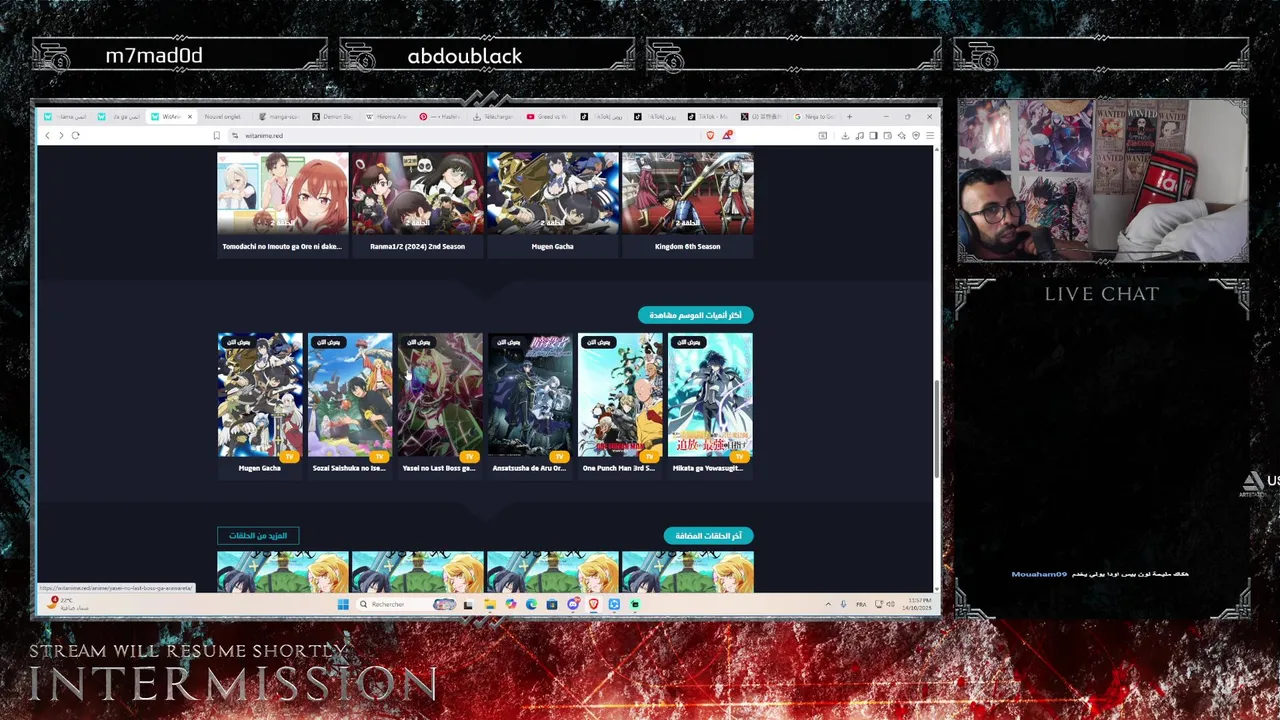Click airing-now badge on Hikata ga Yowasugite poster

pyautogui.click(x=688, y=342)
